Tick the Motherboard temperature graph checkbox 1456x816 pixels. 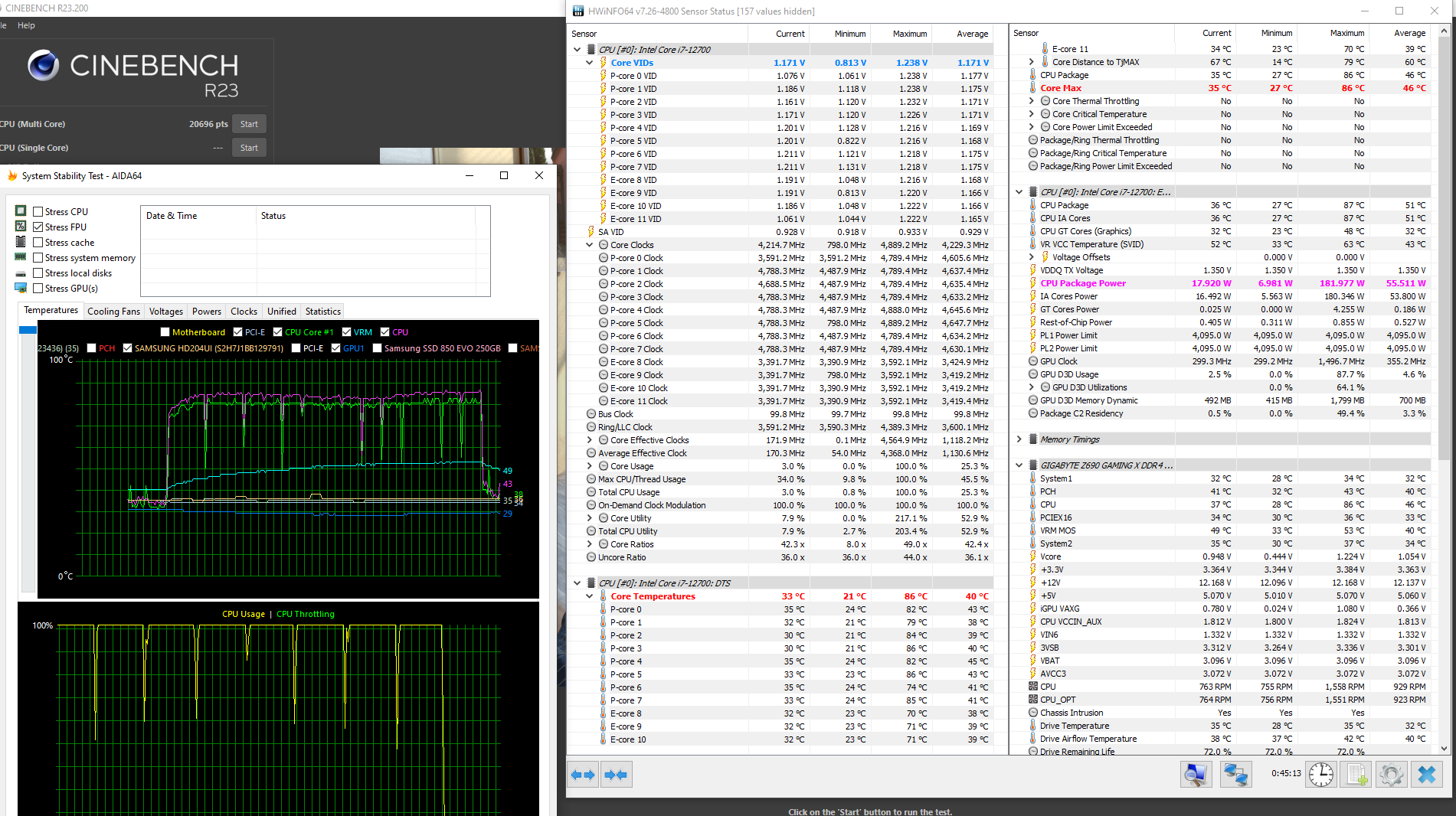pos(165,332)
